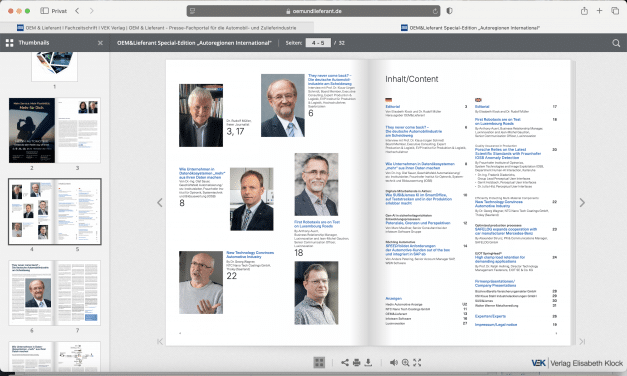Switch to fullscreen with the expand icon
Screen dimensions: 627x376
click(417, 362)
